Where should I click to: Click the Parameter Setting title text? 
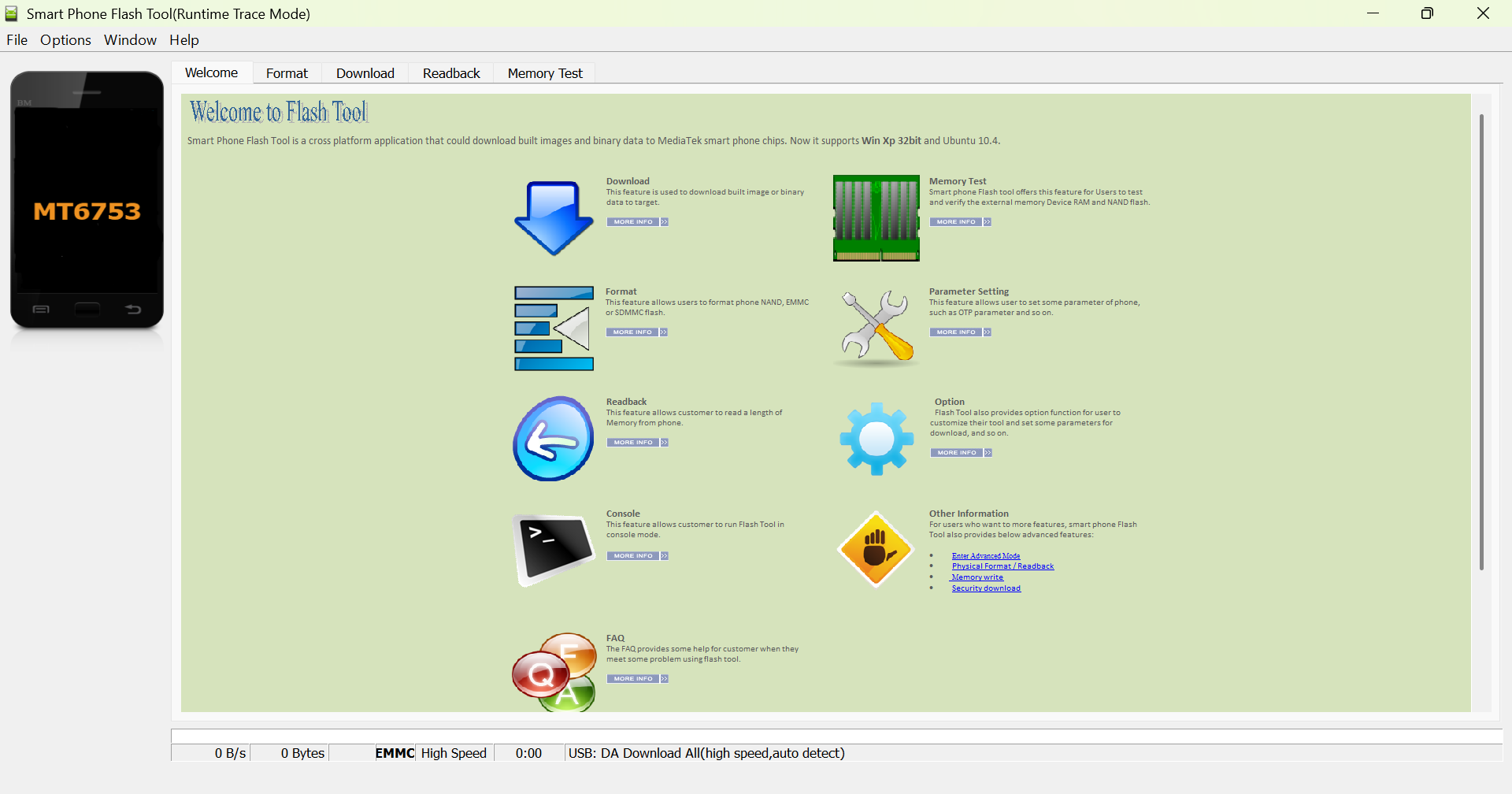pyautogui.click(x=969, y=291)
